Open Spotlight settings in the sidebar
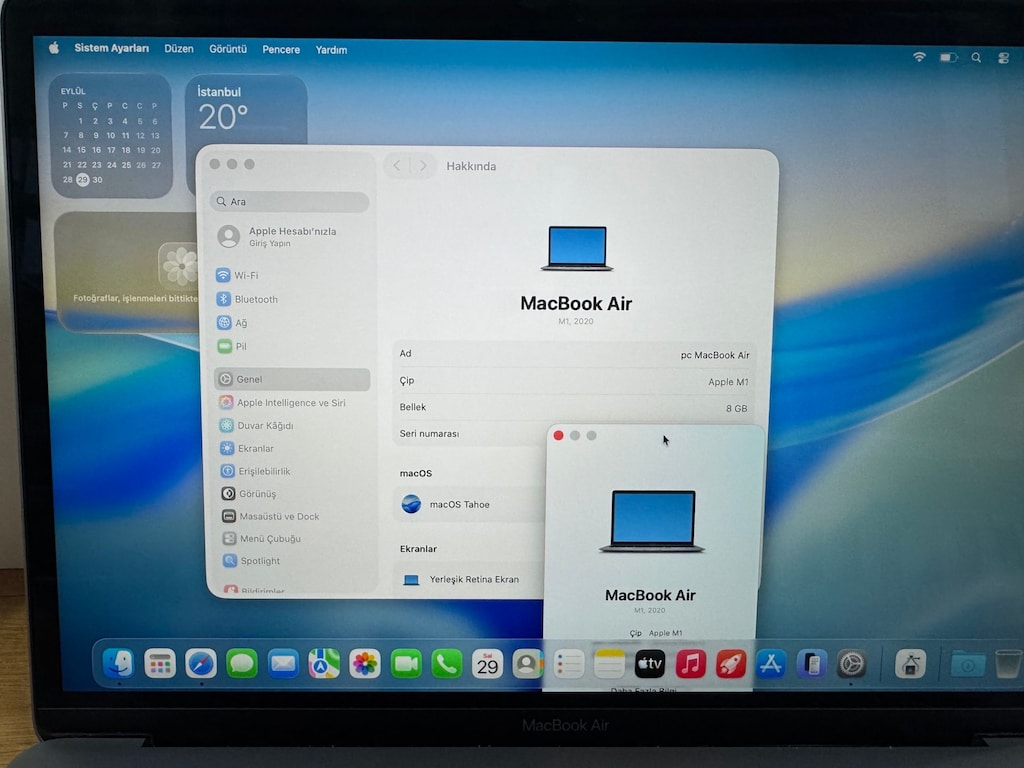 tap(251, 560)
